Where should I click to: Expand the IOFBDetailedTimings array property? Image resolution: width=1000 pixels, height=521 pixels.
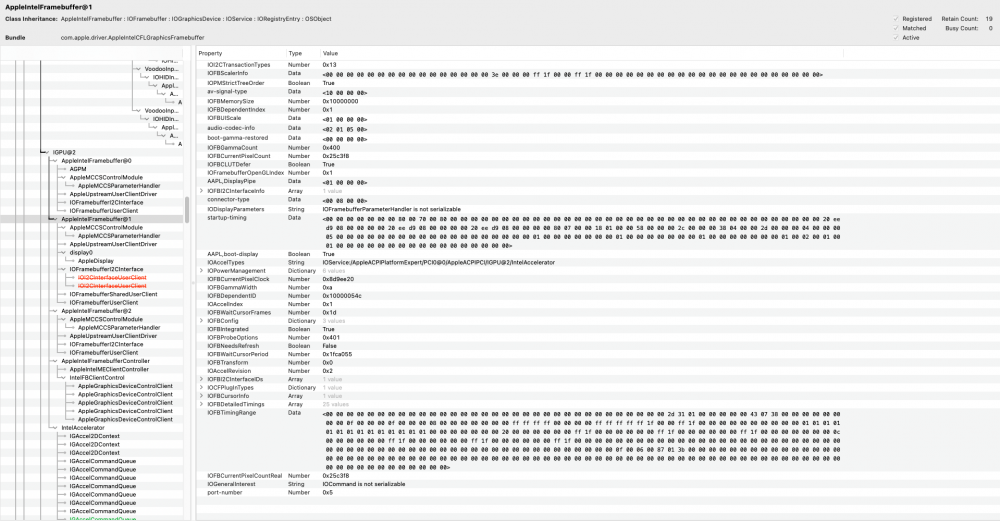point(202,404)
